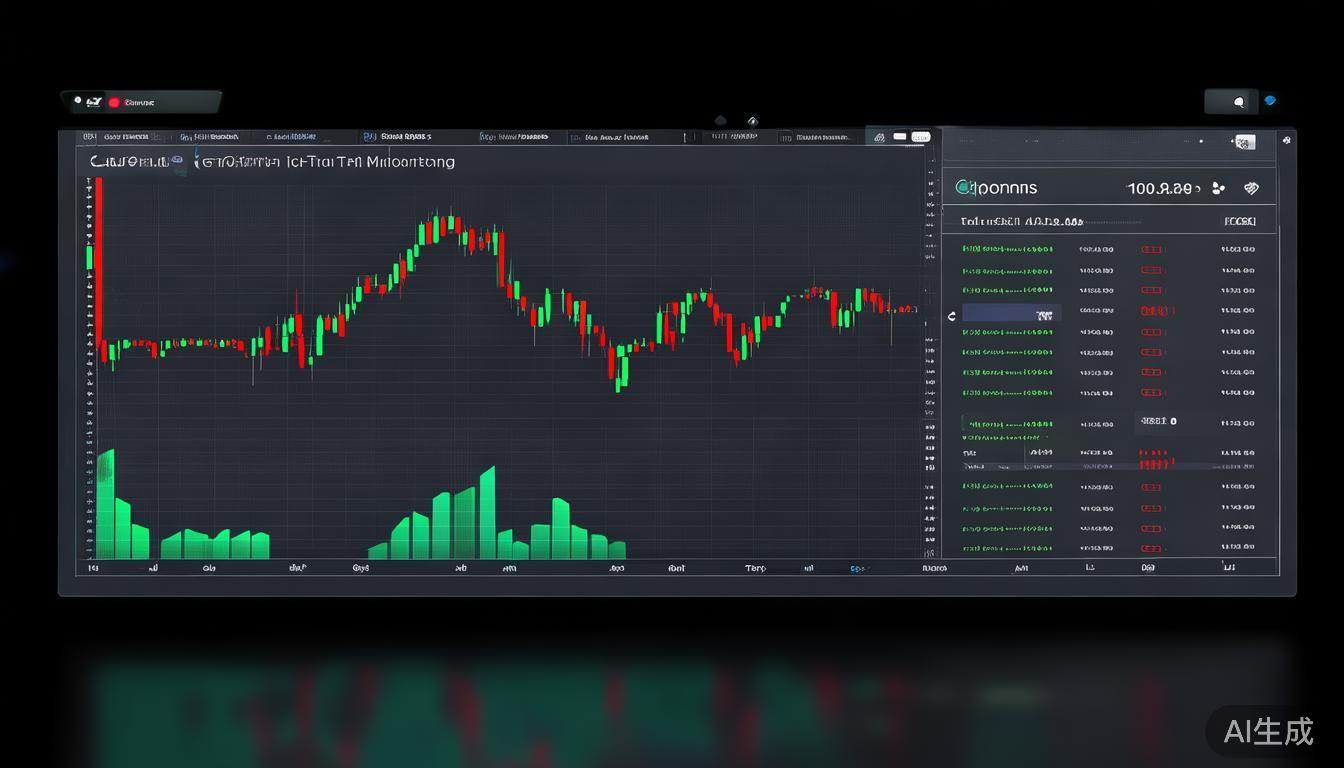This screenshot has height=768, width=1344.
Task: Open the heart-shaped favorites icon in the positions header
Action: click(x=1251, y=188)
